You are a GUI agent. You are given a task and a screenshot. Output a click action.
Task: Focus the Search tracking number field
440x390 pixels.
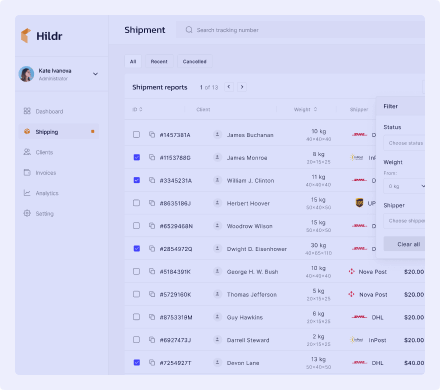click(300, 30)
